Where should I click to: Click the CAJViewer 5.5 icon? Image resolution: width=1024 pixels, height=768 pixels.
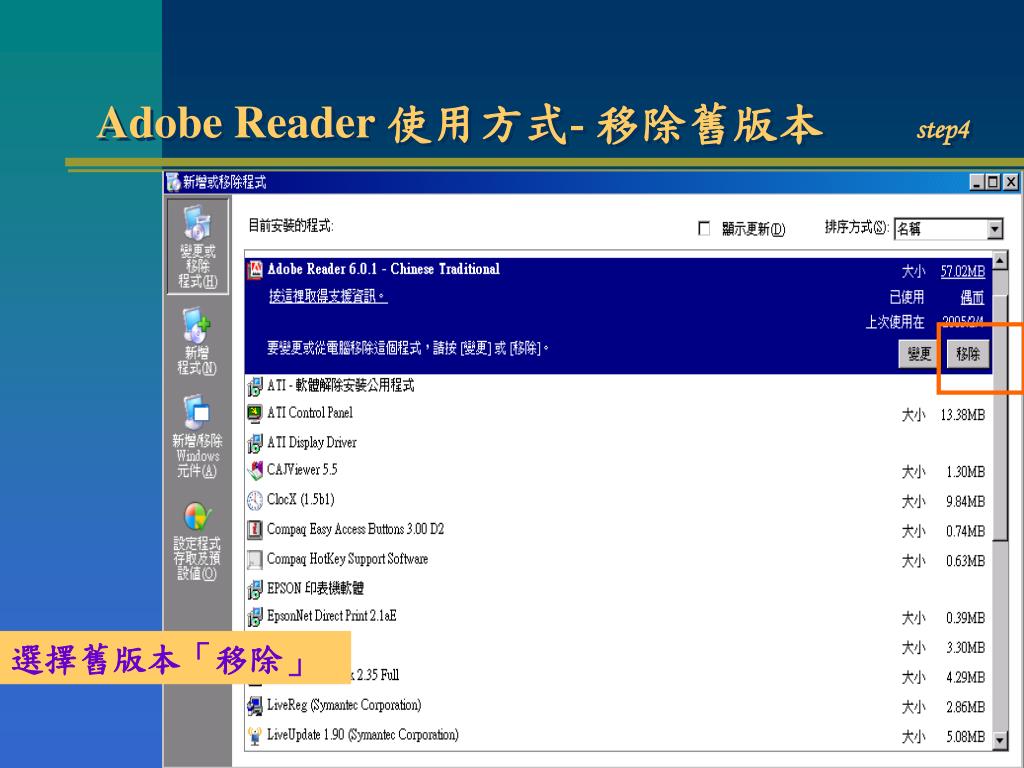click(255, 470)
